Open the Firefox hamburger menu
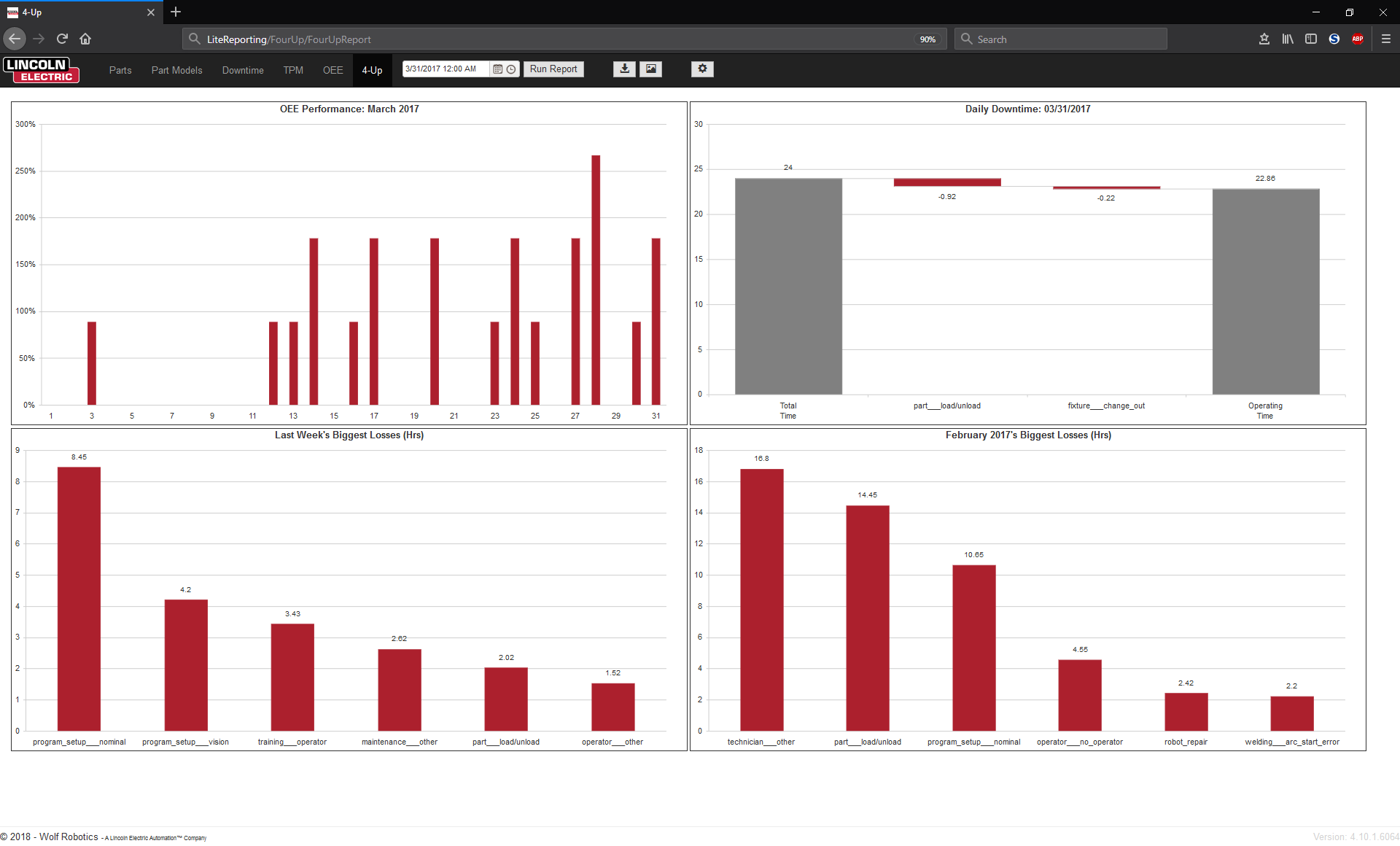Screen dimensions: 1400x846 tap(1385, 39)
